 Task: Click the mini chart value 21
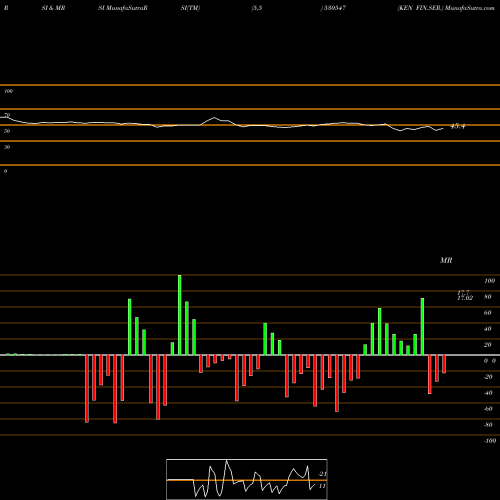pyautogui.click(x=322, y=474)
